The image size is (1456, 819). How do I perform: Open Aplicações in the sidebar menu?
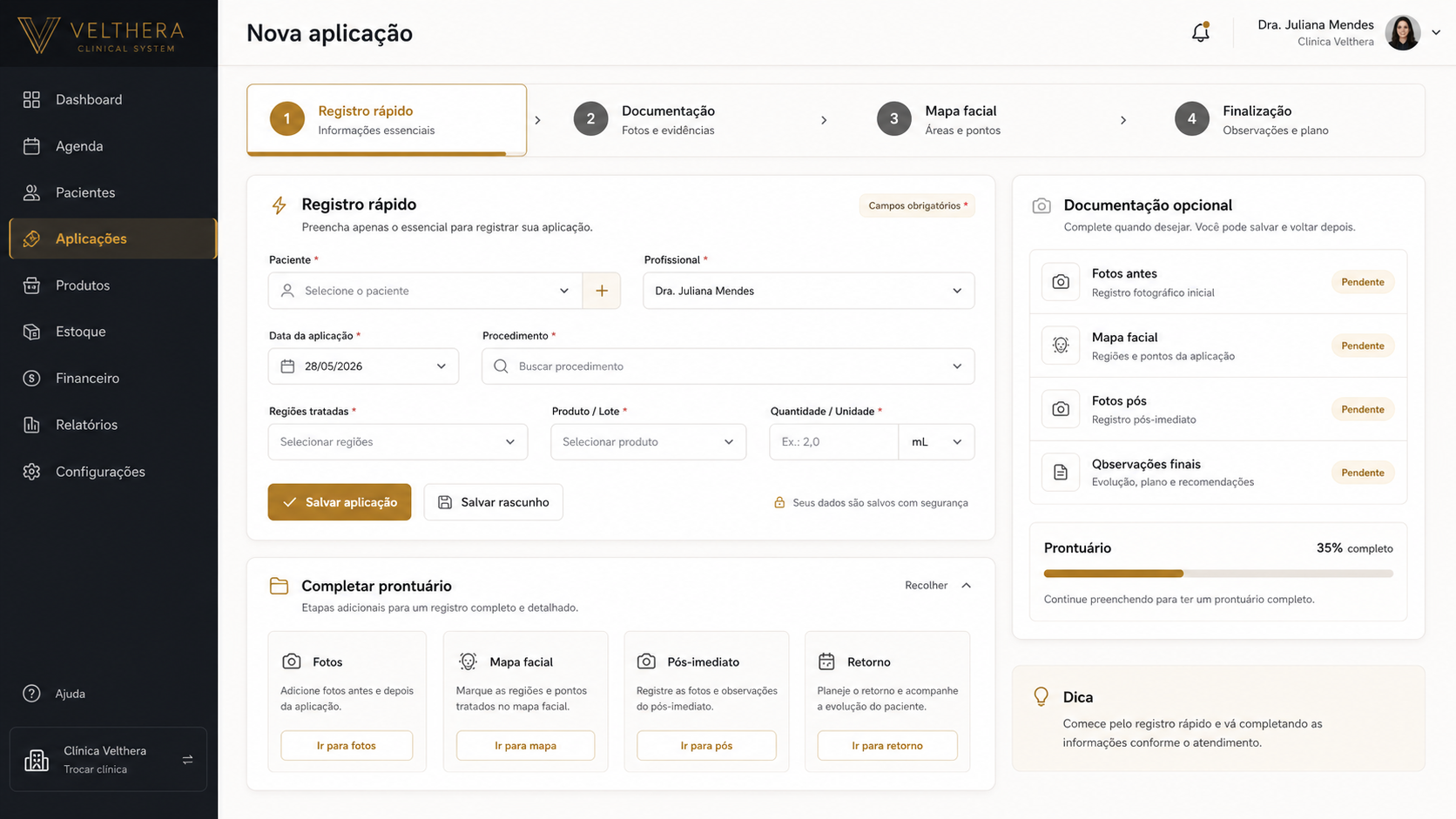tap(113, 238)
